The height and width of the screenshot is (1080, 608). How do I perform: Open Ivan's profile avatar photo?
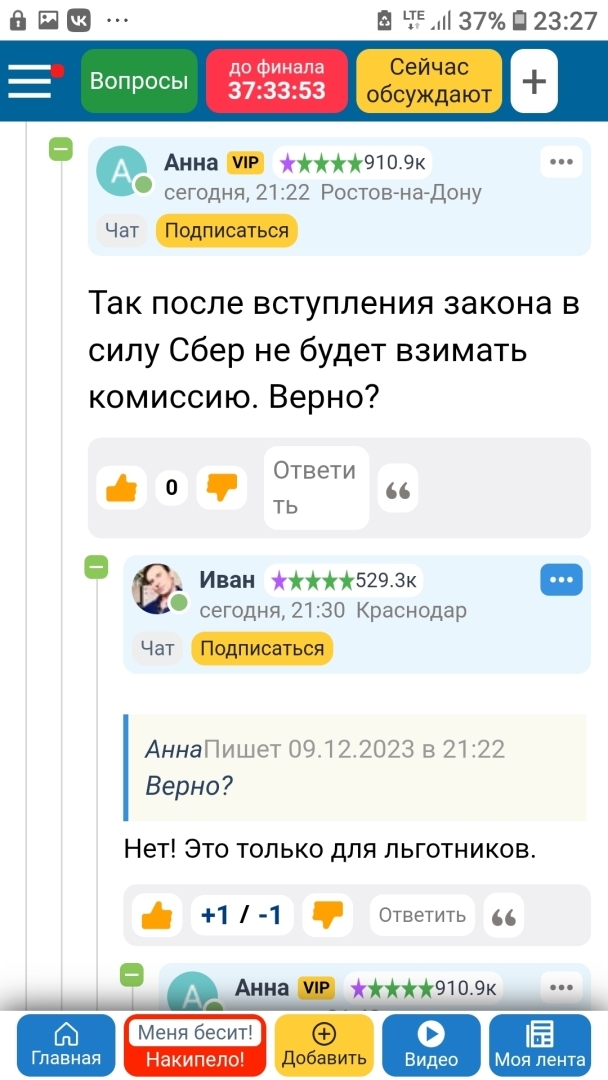(x=157, y=589)
